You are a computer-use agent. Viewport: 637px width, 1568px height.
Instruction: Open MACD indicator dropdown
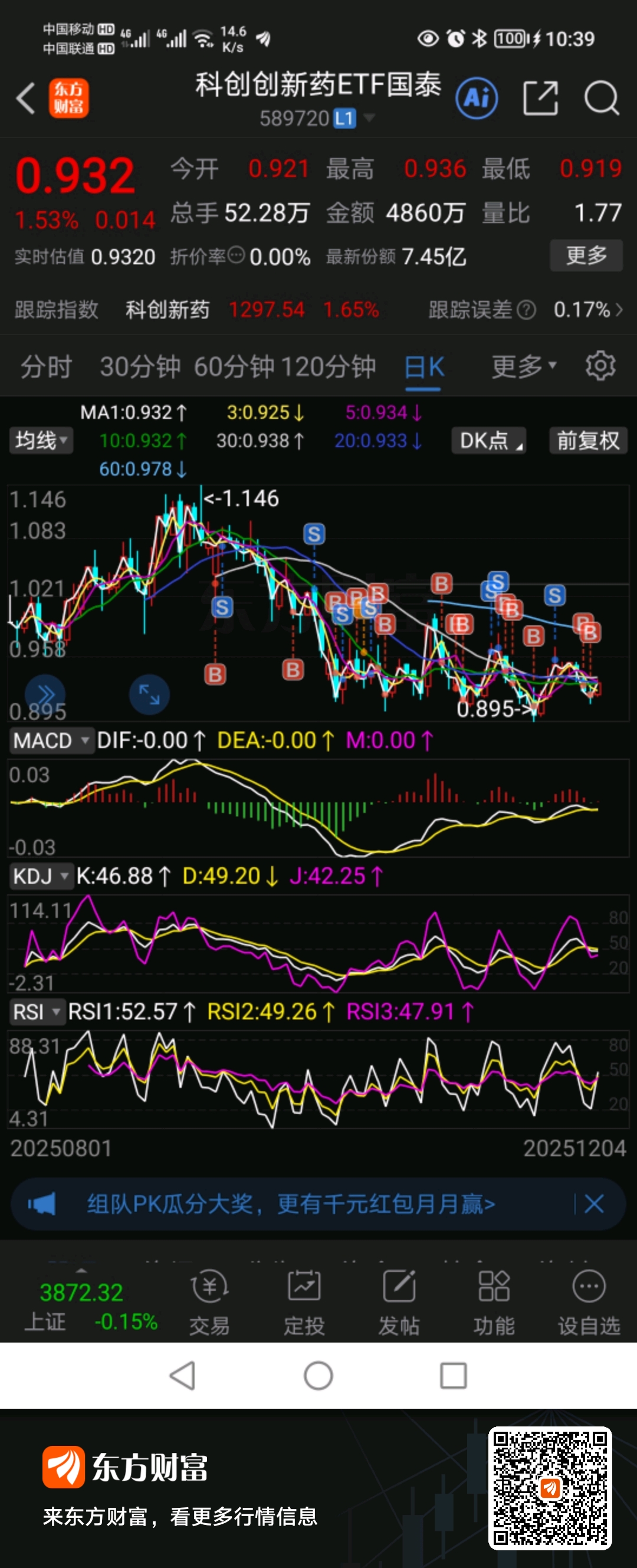(x=51, y=741)
